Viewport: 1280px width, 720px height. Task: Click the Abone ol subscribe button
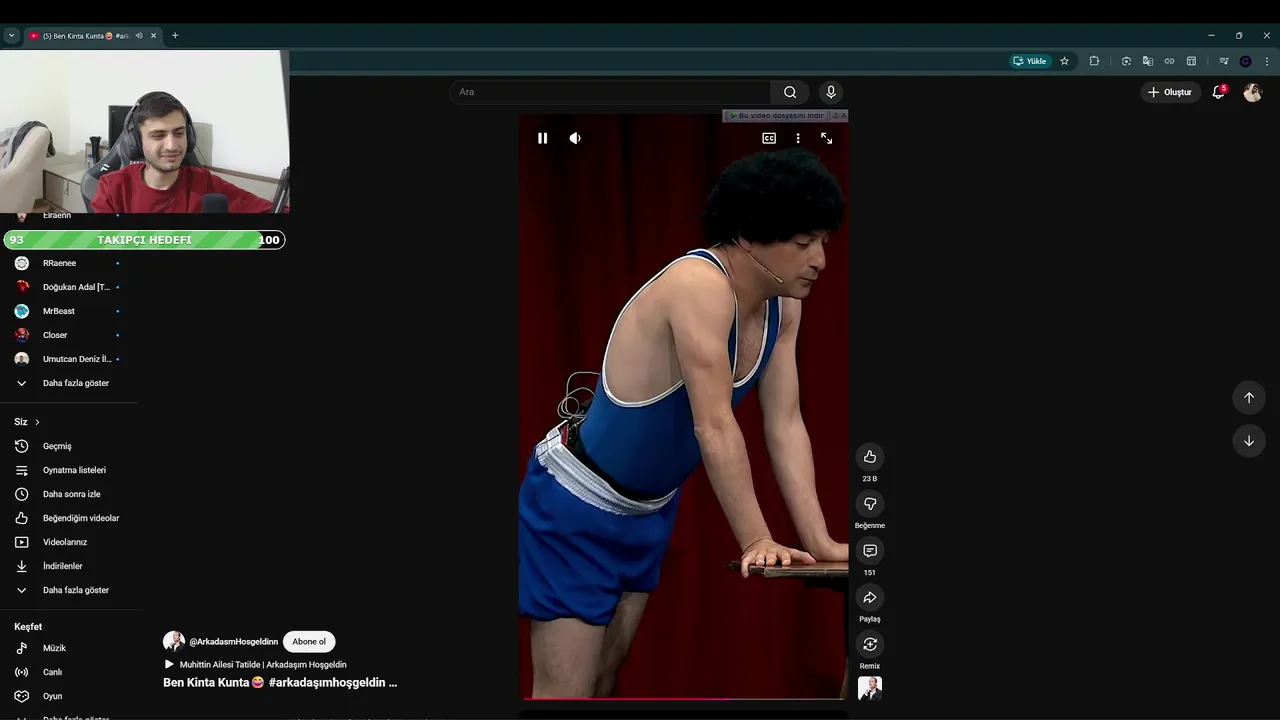pyautogui.click(x=309, y=642)
